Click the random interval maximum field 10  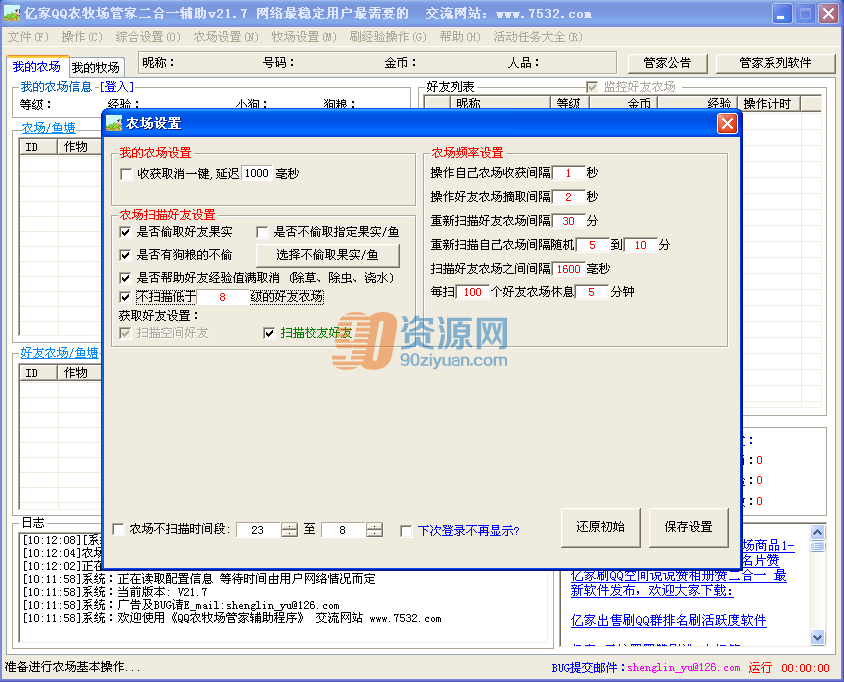[641, 245]
